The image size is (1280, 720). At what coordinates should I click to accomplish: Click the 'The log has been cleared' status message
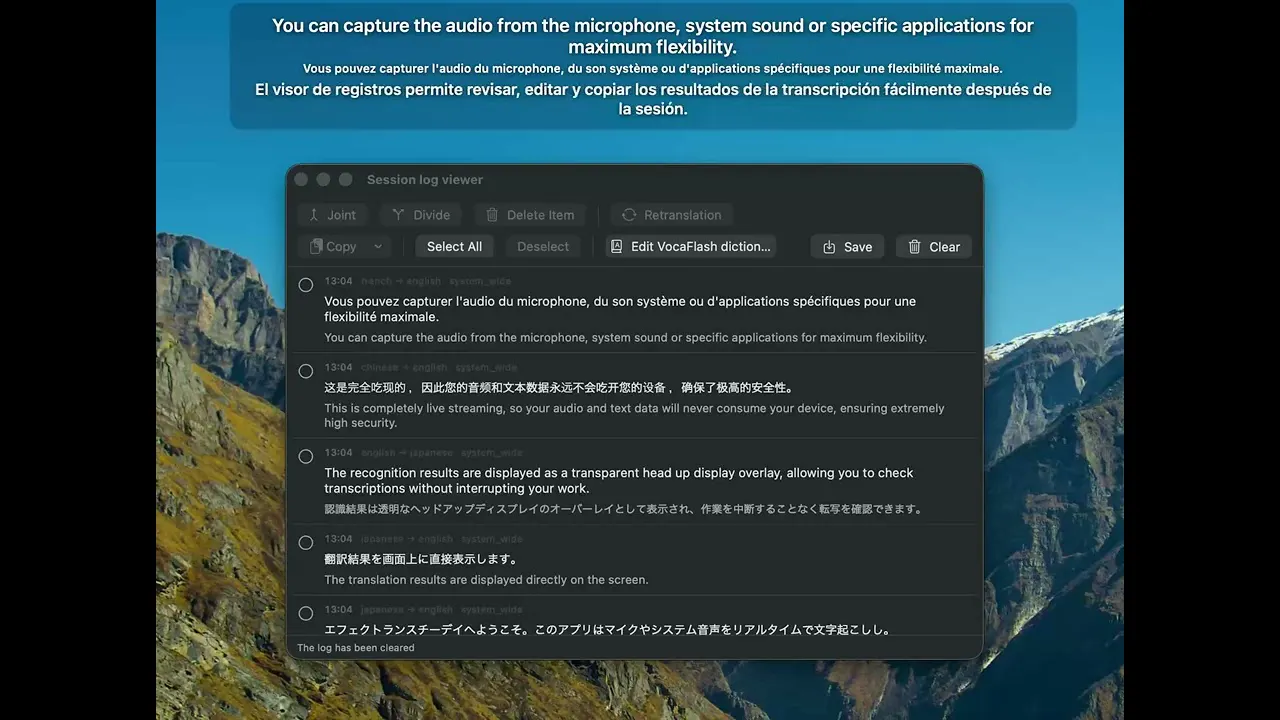pyautogui.click(x=356, y=648)
